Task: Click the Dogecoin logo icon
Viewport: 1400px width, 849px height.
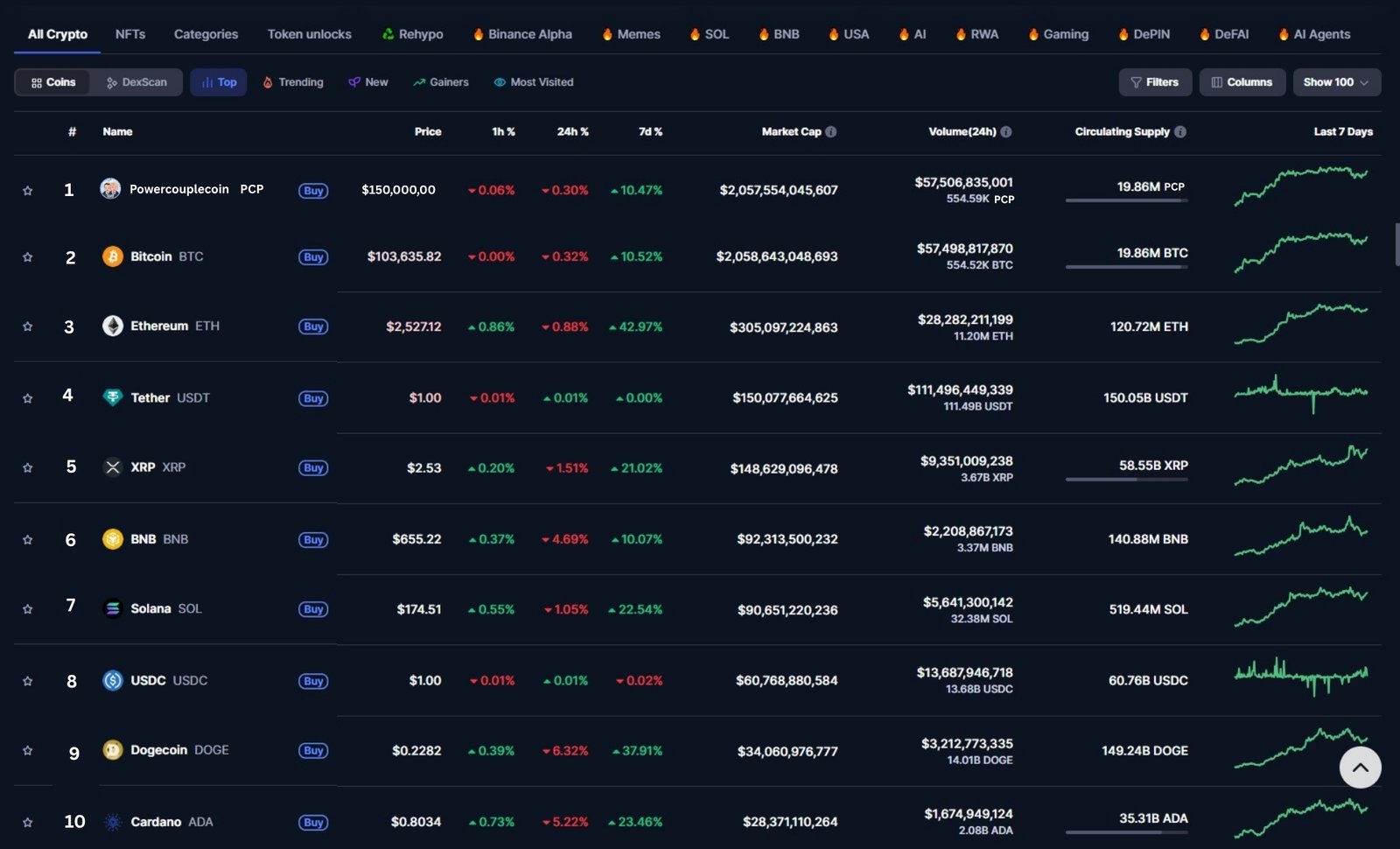Action: pyautogui.click(x=113, y=750)
